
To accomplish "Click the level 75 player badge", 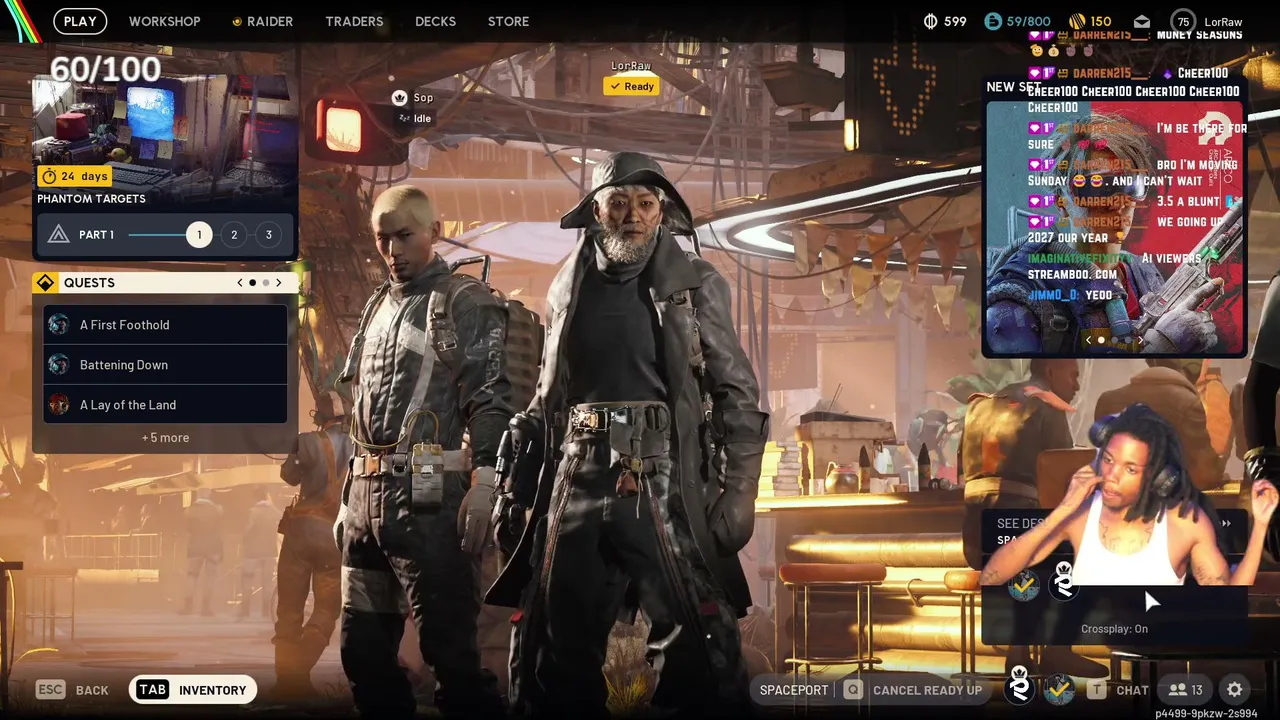I will 1183,21.
